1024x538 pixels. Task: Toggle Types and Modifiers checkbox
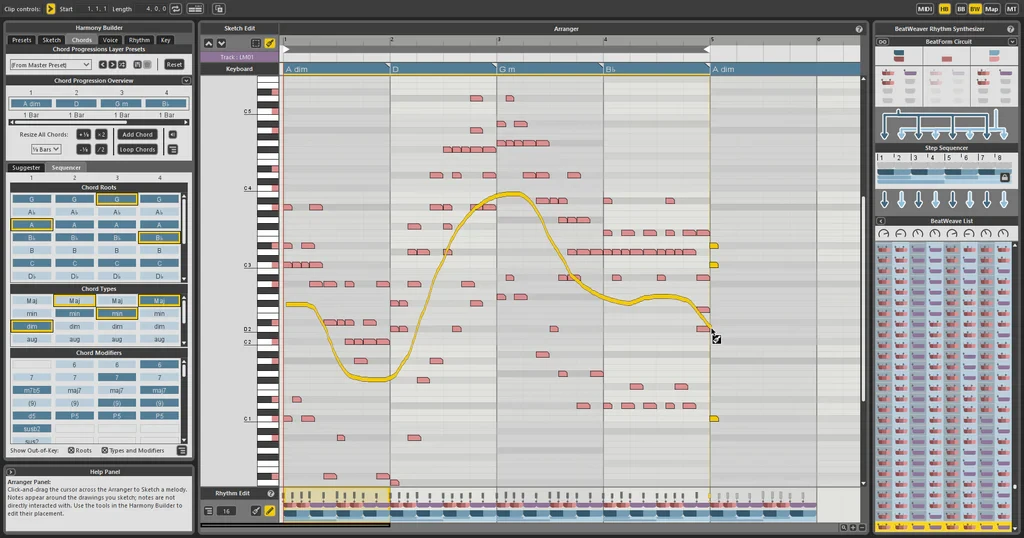coord(104,451)
